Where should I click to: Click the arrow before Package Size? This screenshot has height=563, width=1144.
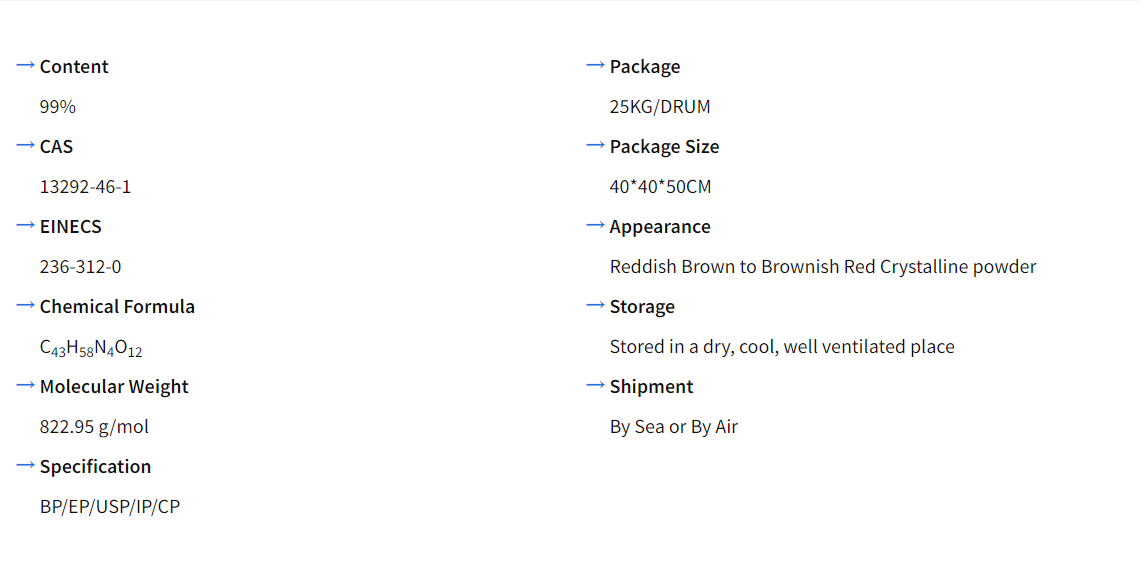(595, 145)
